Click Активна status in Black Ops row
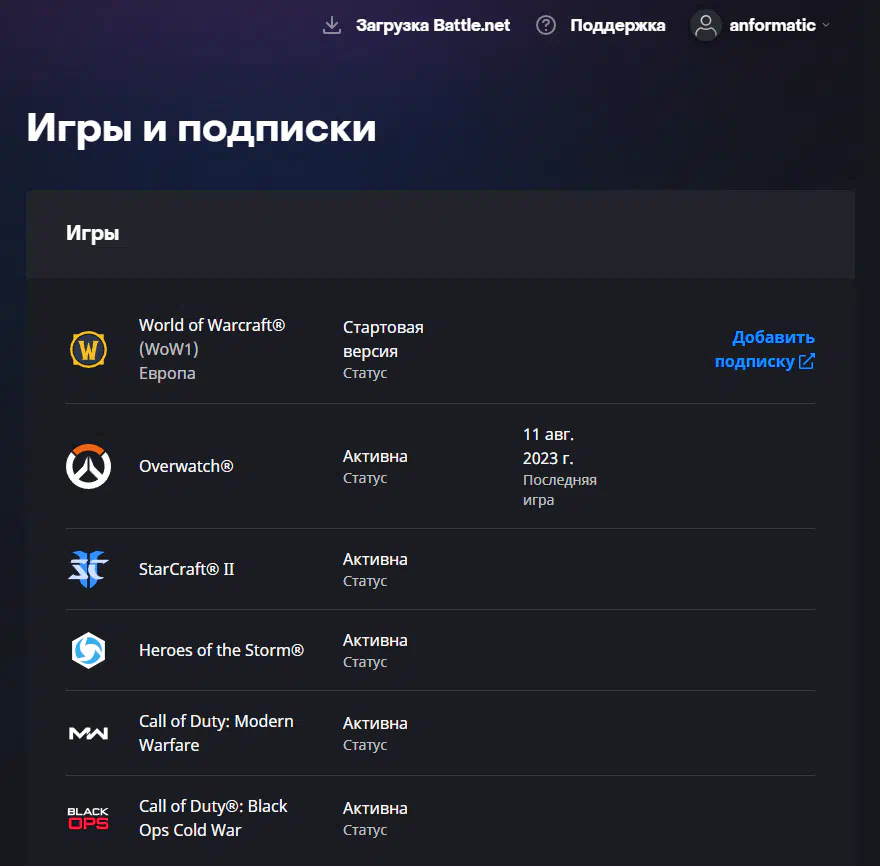The image size is (880, 866). point(375,808)
